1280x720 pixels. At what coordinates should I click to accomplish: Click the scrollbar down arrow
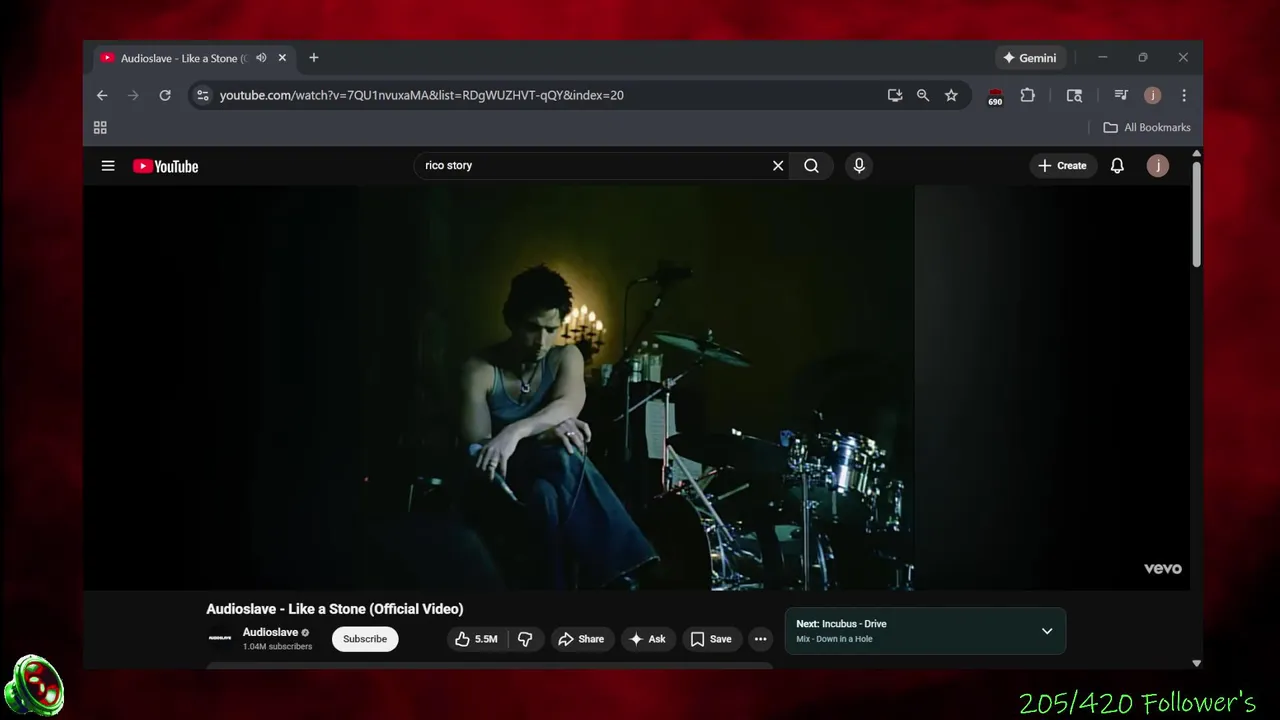pos(1196,663)
